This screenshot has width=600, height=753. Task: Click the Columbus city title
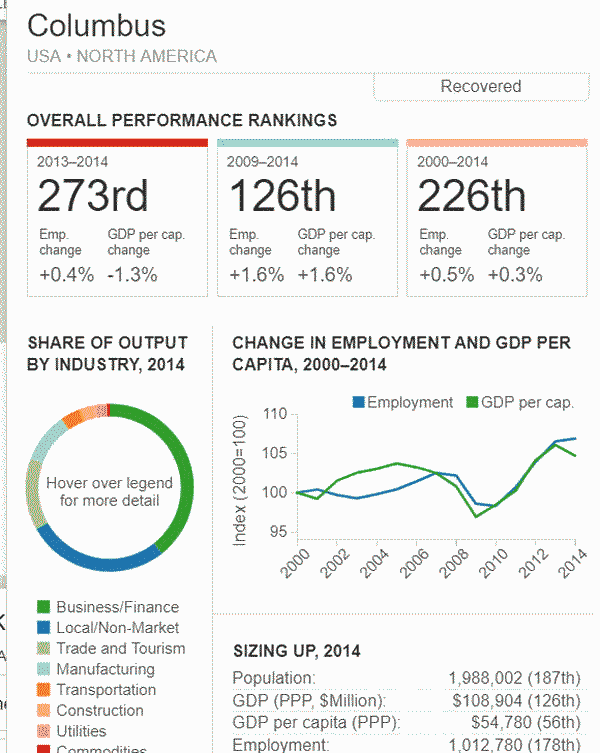[97, 25]
